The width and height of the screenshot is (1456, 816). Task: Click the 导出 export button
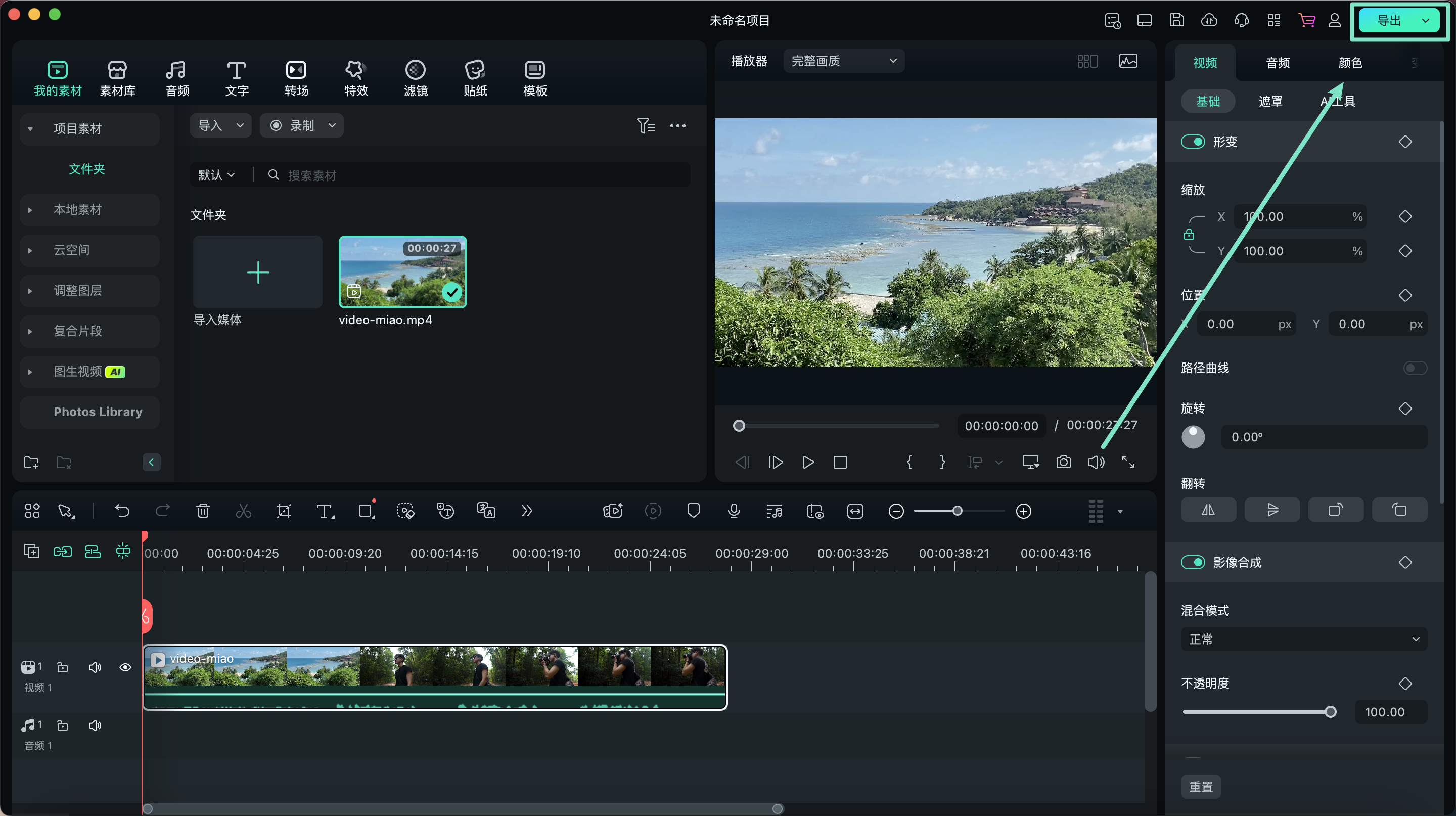(x=1392, y=20)
